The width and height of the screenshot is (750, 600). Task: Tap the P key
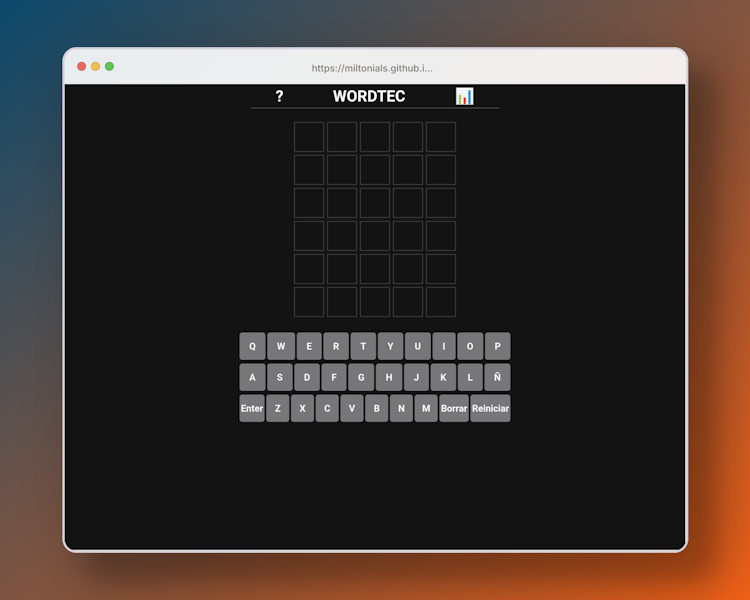[497, 346]
